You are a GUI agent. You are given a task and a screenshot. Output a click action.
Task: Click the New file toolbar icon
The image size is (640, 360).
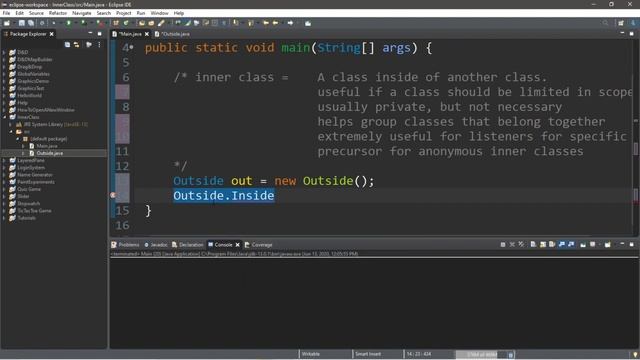coord(7,23)
